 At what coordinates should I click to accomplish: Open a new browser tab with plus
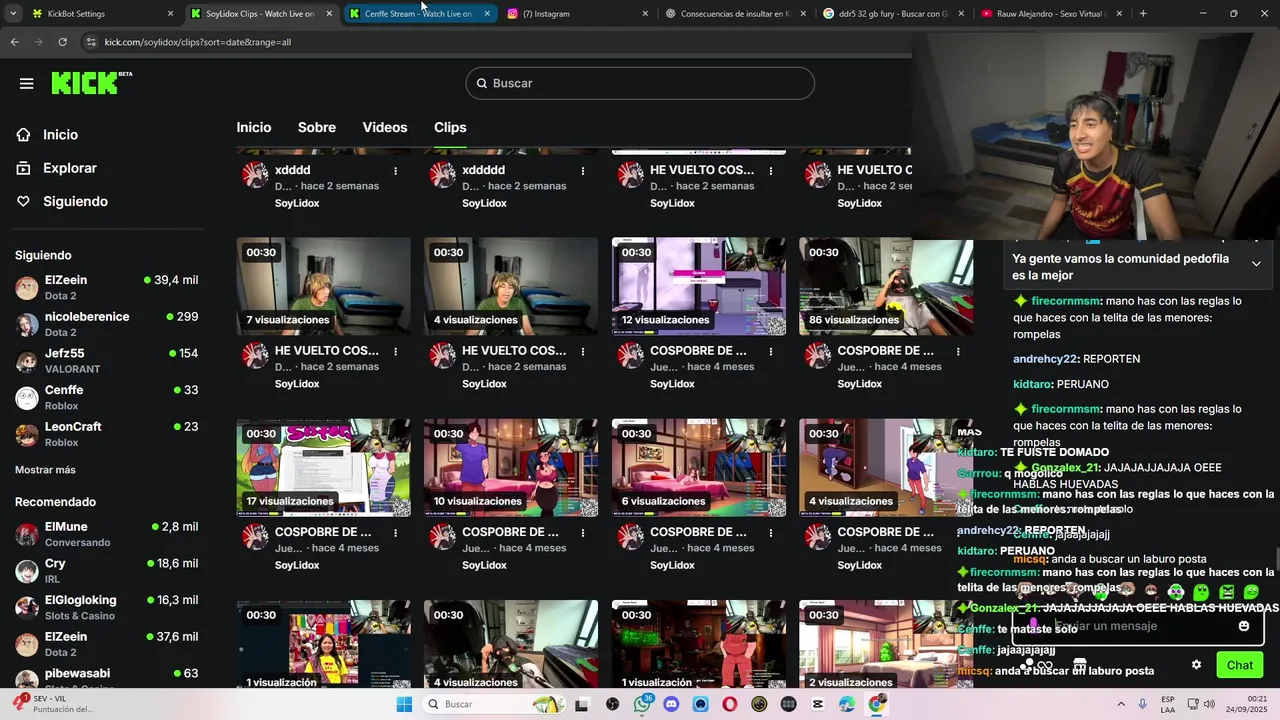(1143, 14)
